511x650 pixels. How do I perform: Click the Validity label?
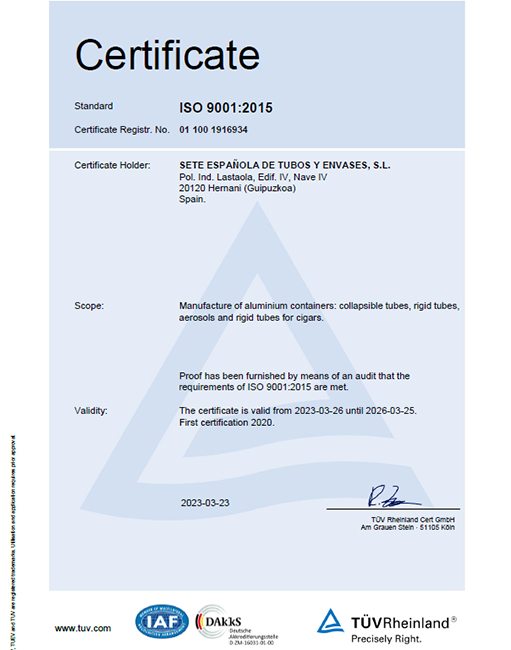tap(91, 411)
